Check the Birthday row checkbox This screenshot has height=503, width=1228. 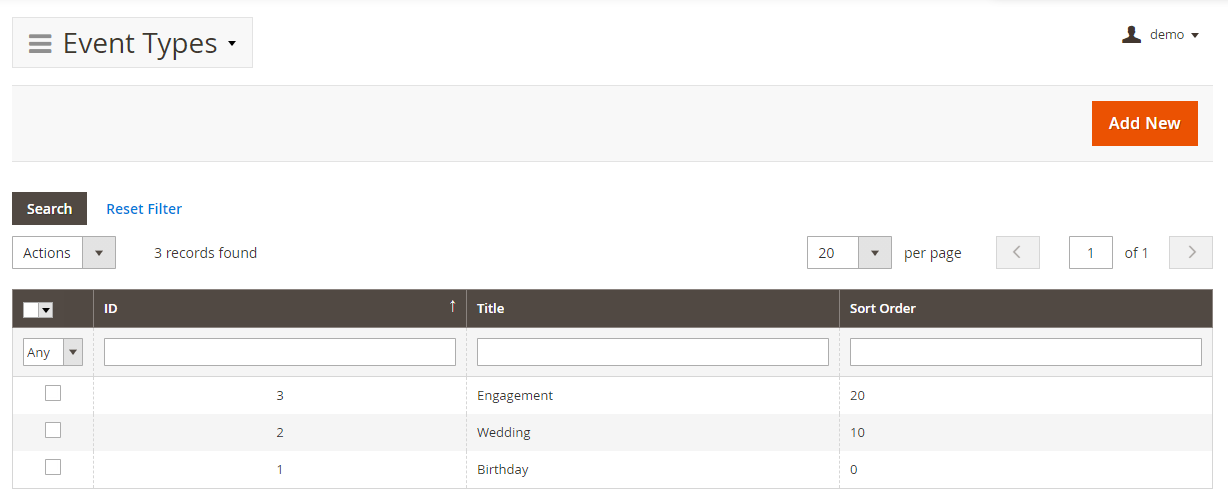pos(53,468)
